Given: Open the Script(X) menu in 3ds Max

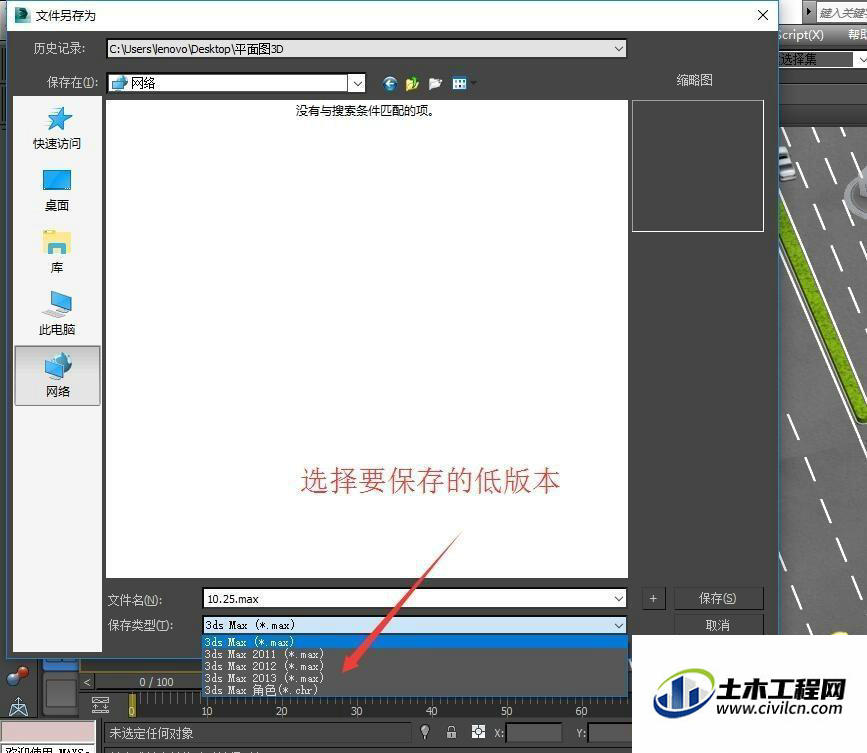Looking at the screenshot, I should point(801,35).
